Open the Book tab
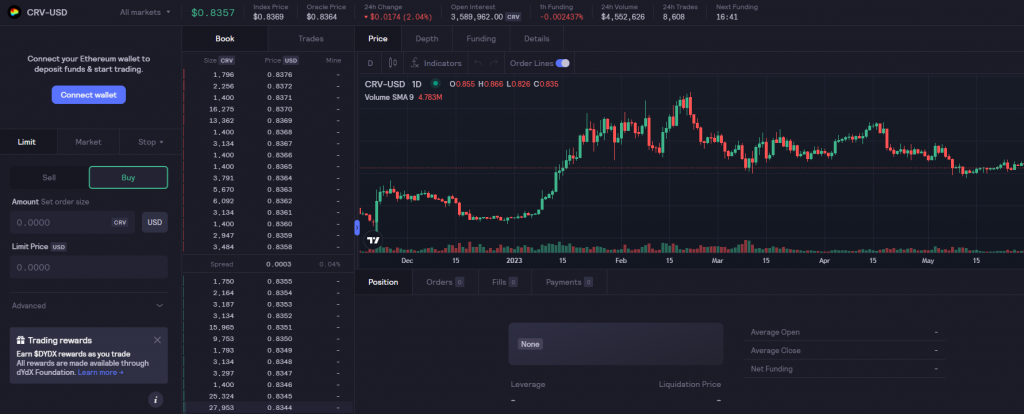Image resolution: width=1024 pixels, height=414 pixels. coord(225,39)
